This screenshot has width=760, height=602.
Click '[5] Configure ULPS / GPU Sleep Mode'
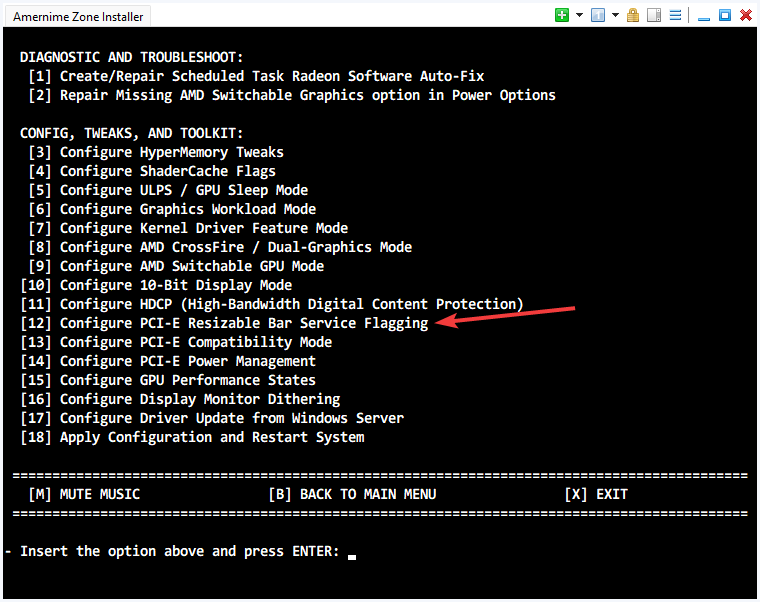coord(168,190)
